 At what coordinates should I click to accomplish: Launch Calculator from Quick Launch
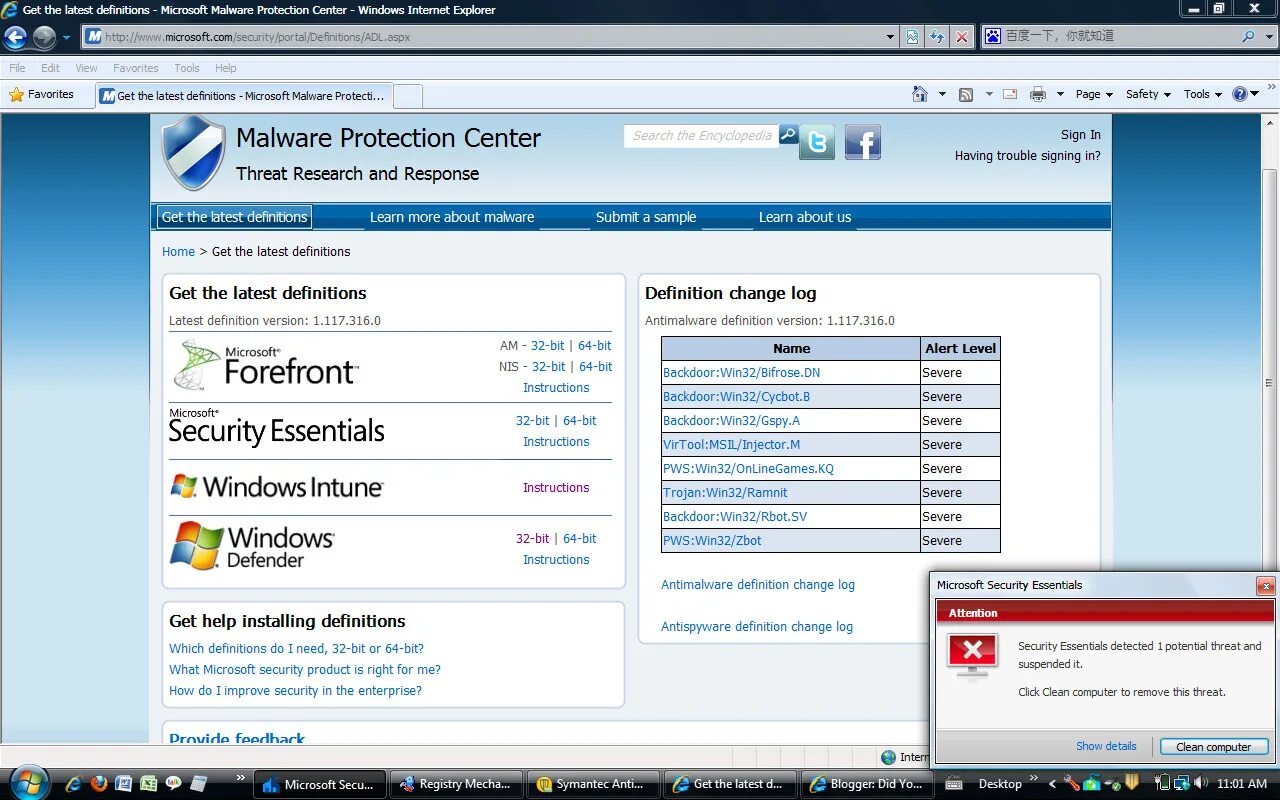(x=198, y=784)
